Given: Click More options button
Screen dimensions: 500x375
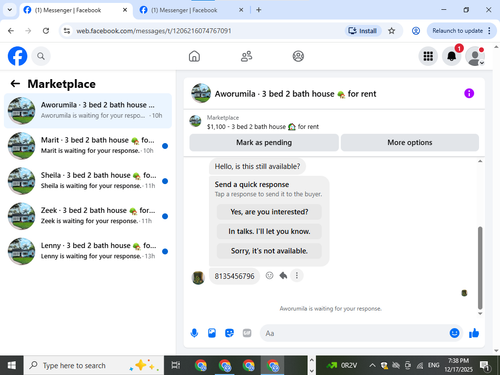Looking at the screenshot, I should 410,142.
